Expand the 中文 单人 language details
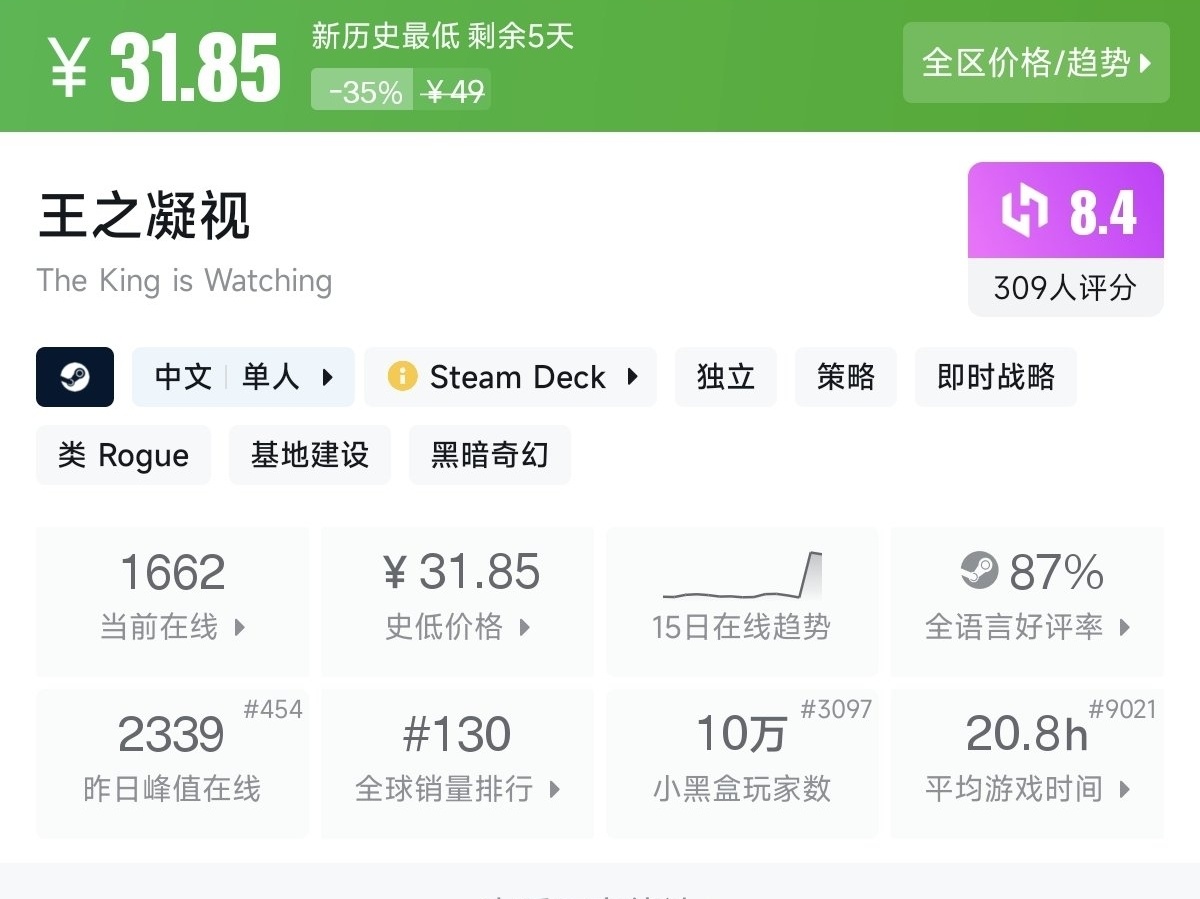 [243, 377]
